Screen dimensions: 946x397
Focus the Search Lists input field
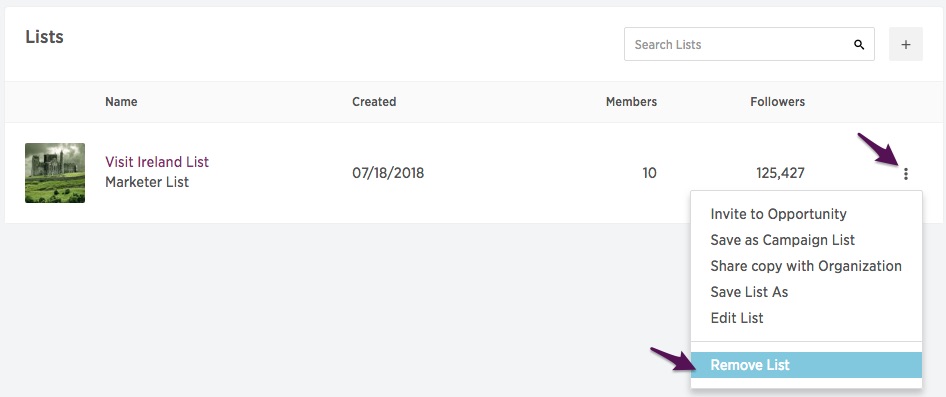(749, 44)
